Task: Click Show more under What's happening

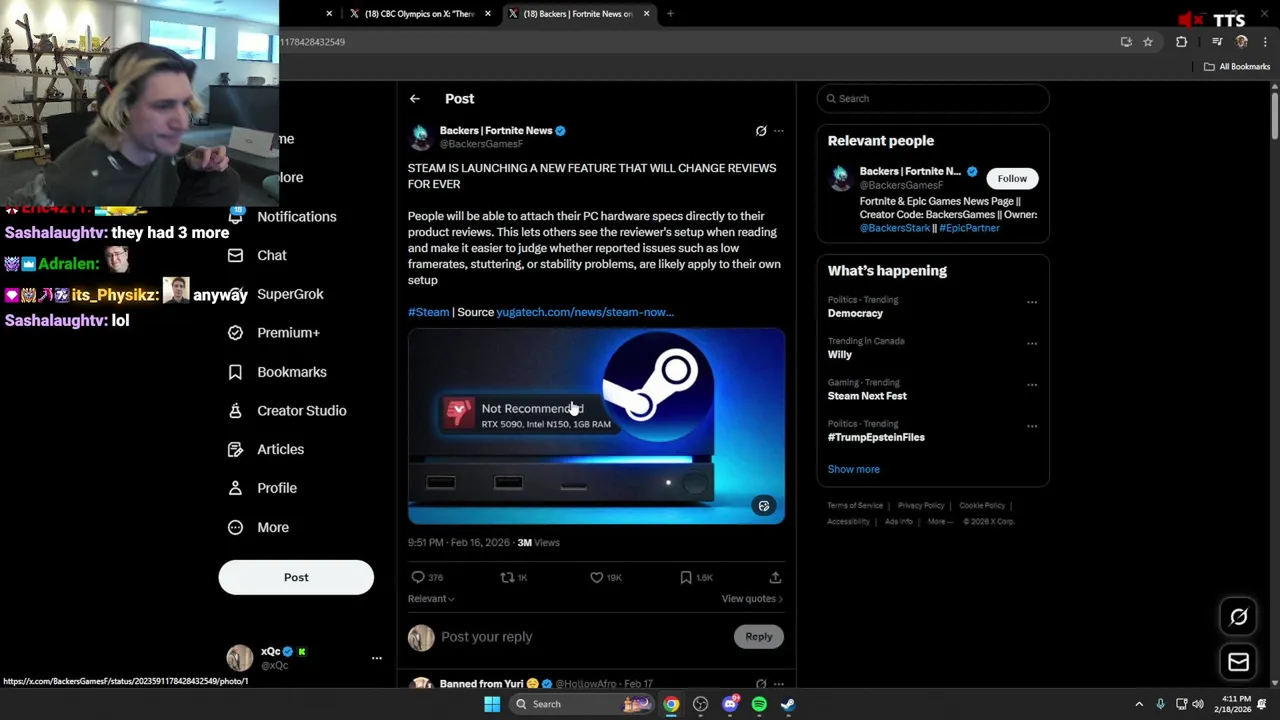Action: [854, 469]
